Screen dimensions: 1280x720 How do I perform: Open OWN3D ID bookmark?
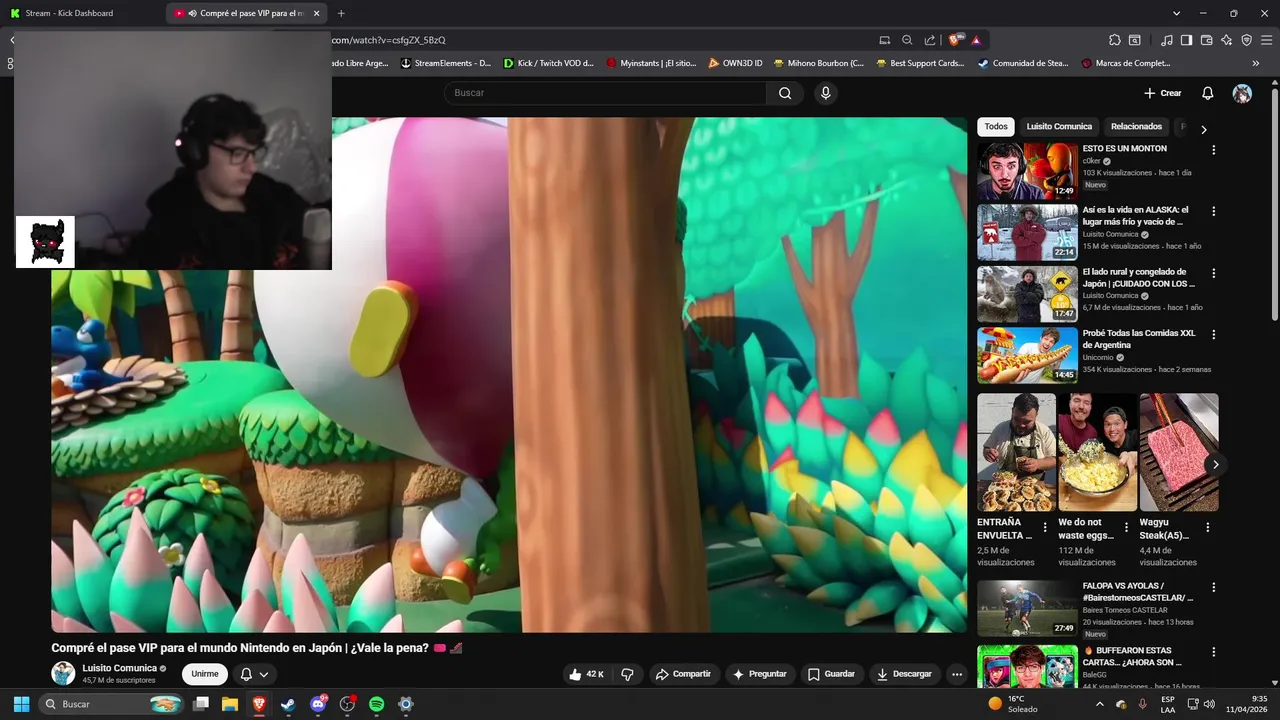(735, 63)
